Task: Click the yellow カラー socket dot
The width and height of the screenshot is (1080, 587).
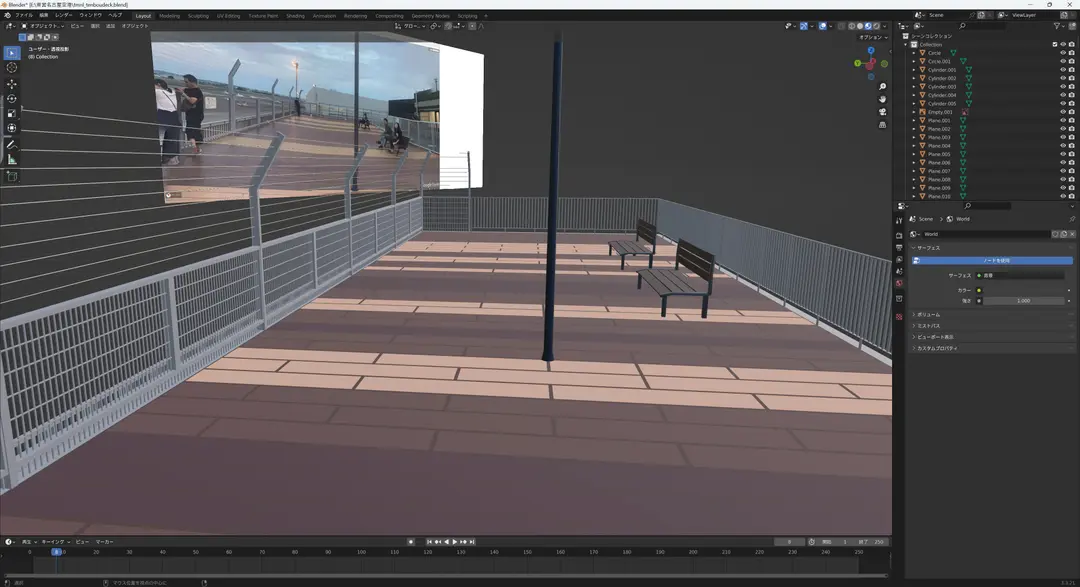Action: point(979,290)
